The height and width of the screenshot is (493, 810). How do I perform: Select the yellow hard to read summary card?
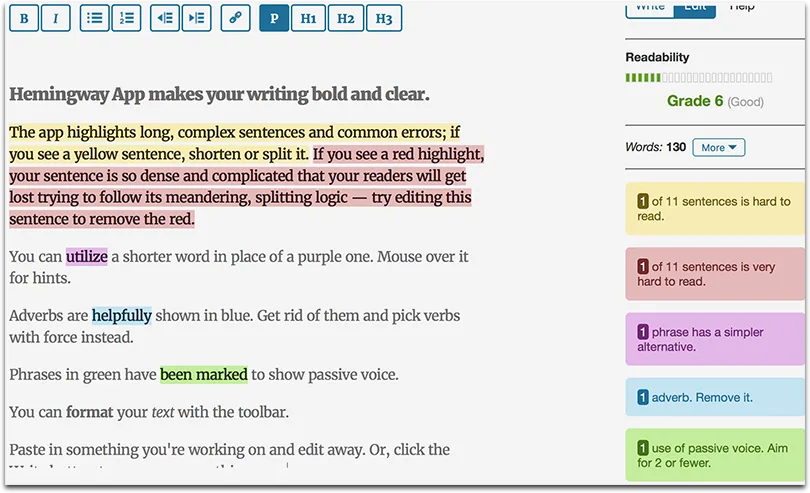point(715,209)
